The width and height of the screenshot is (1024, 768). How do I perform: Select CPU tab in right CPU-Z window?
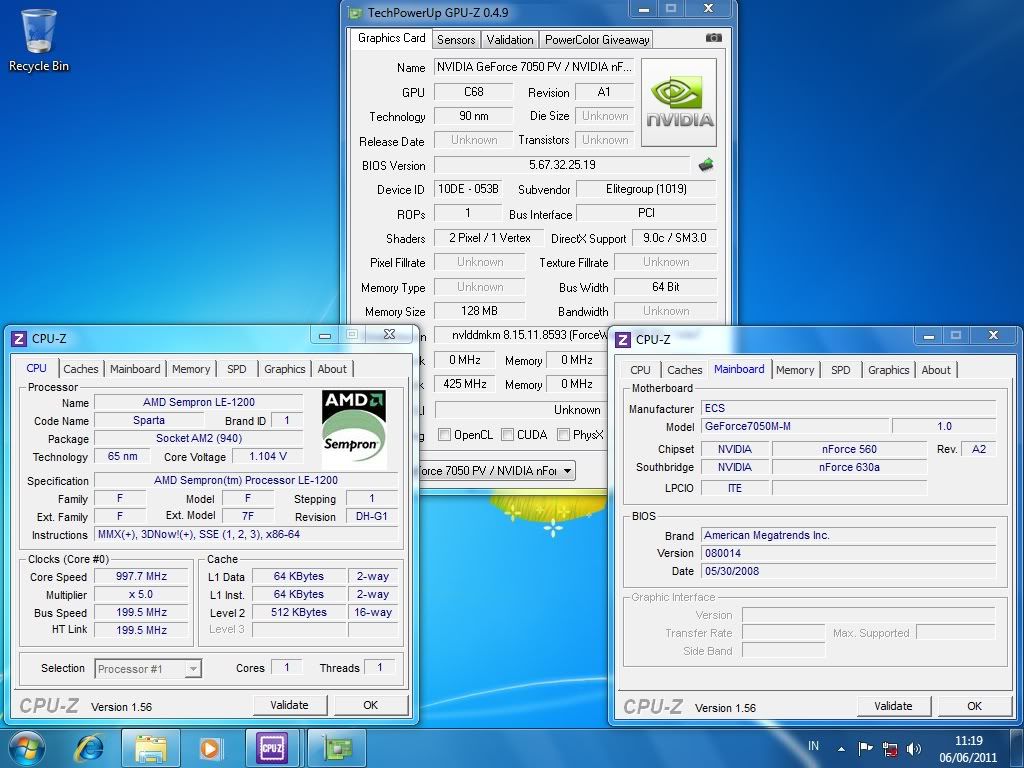point(640,370)
